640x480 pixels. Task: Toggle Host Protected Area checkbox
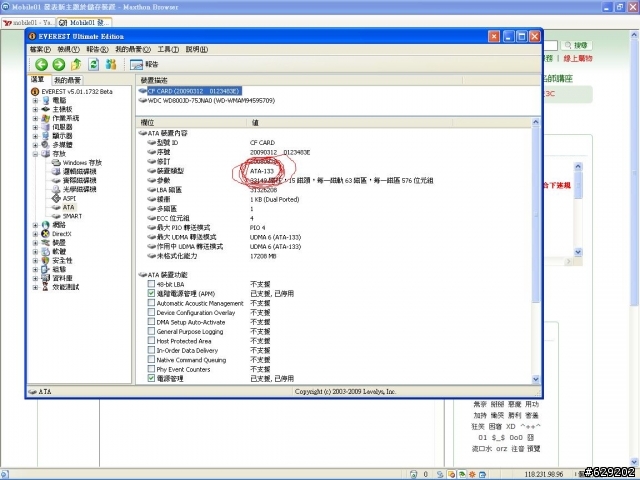(151, 340)
